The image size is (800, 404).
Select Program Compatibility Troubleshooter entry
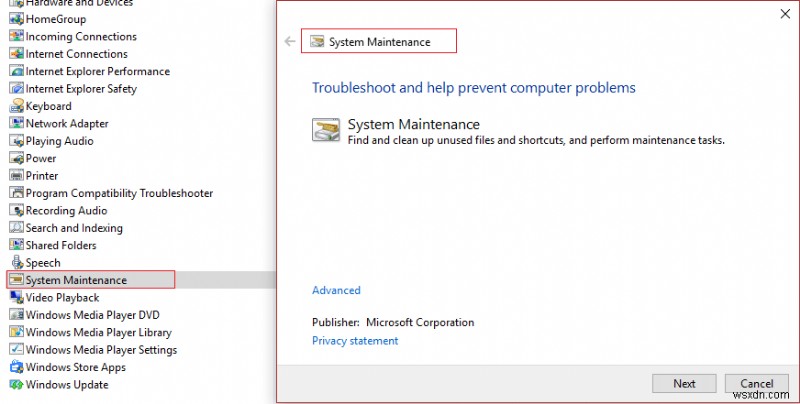(x=119, y=193)
